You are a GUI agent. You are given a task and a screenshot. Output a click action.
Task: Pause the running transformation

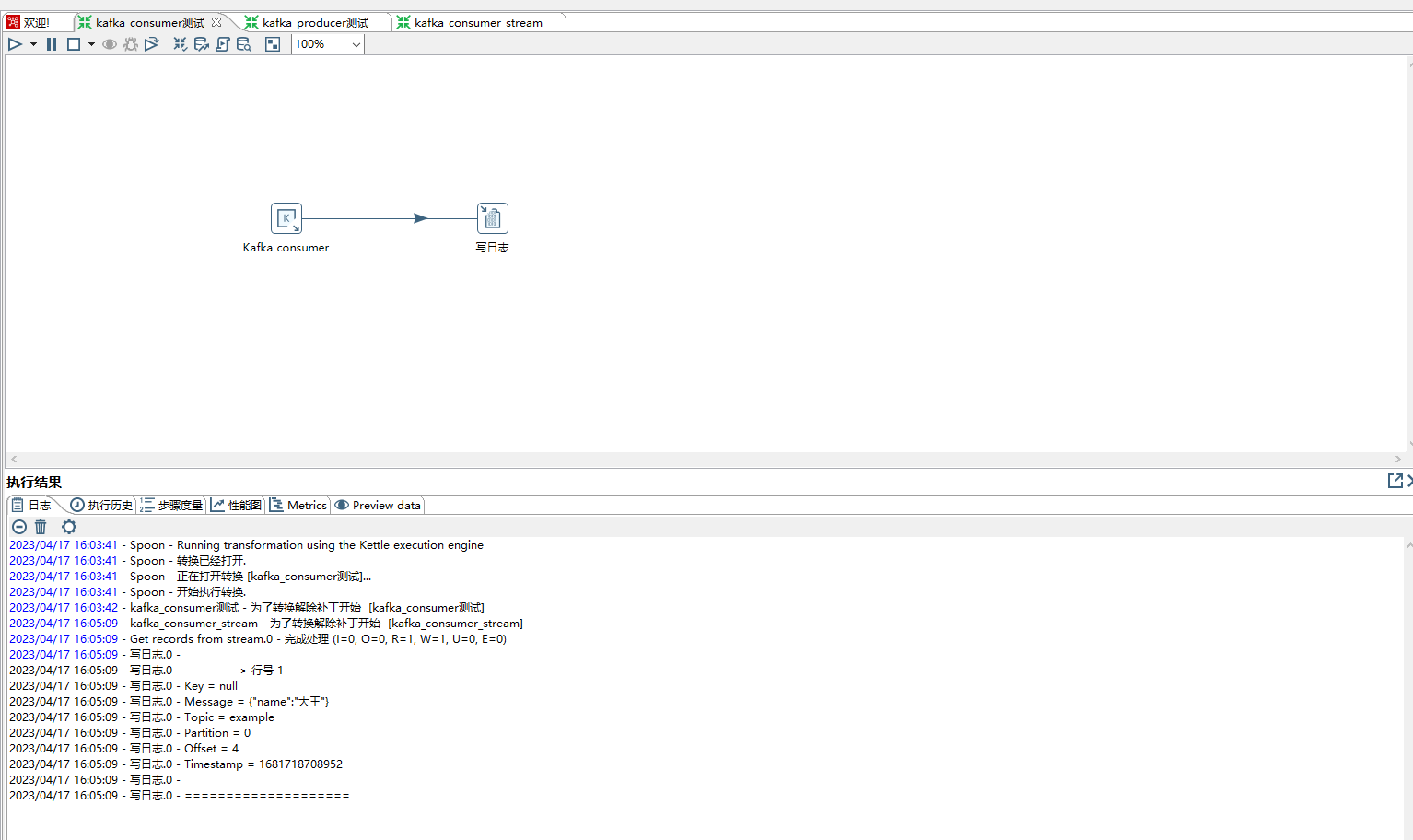pyautogui.click(x=52, y=44)
